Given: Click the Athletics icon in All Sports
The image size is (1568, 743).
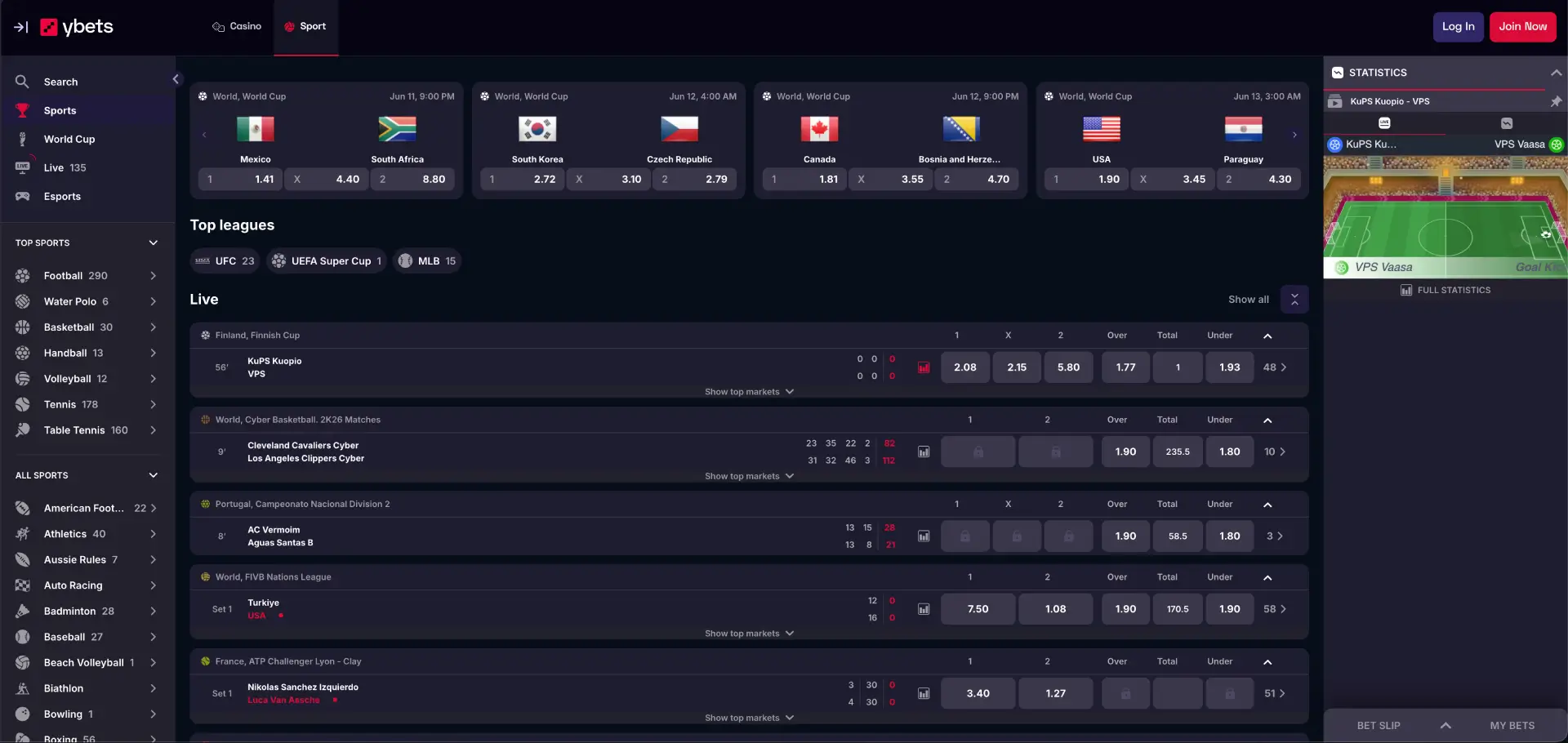Looking at the screenshot, I should (23, 534).
